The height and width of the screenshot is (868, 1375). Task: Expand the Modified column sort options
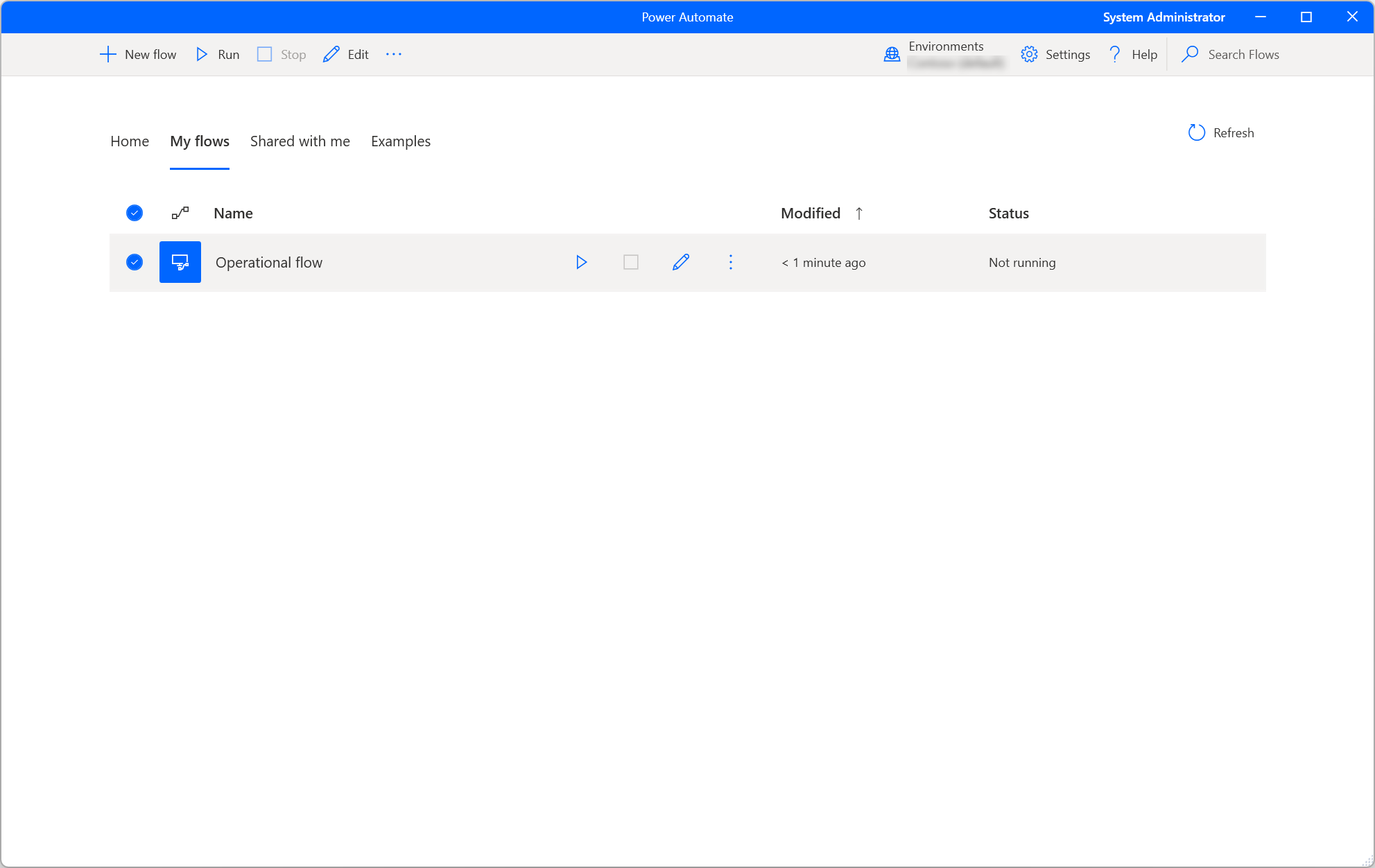pyautogui.click(x=857, y=212)
